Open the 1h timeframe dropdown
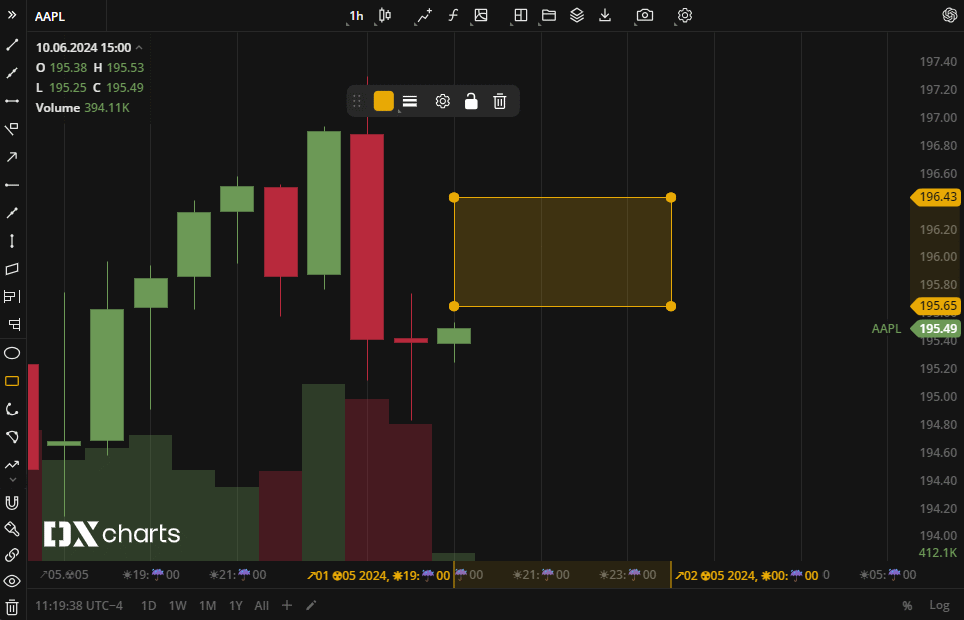 pos(356,16)
